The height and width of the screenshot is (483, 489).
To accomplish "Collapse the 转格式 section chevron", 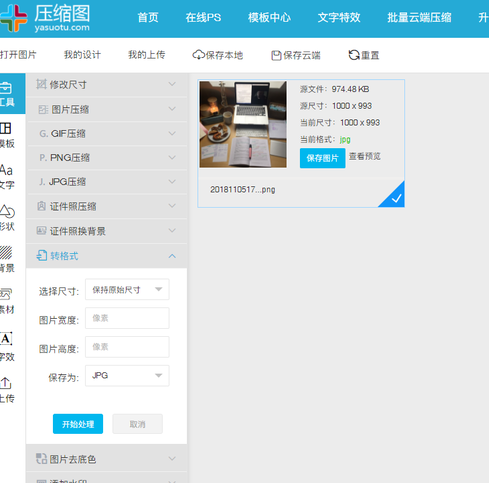I will [x=172, y=256].
